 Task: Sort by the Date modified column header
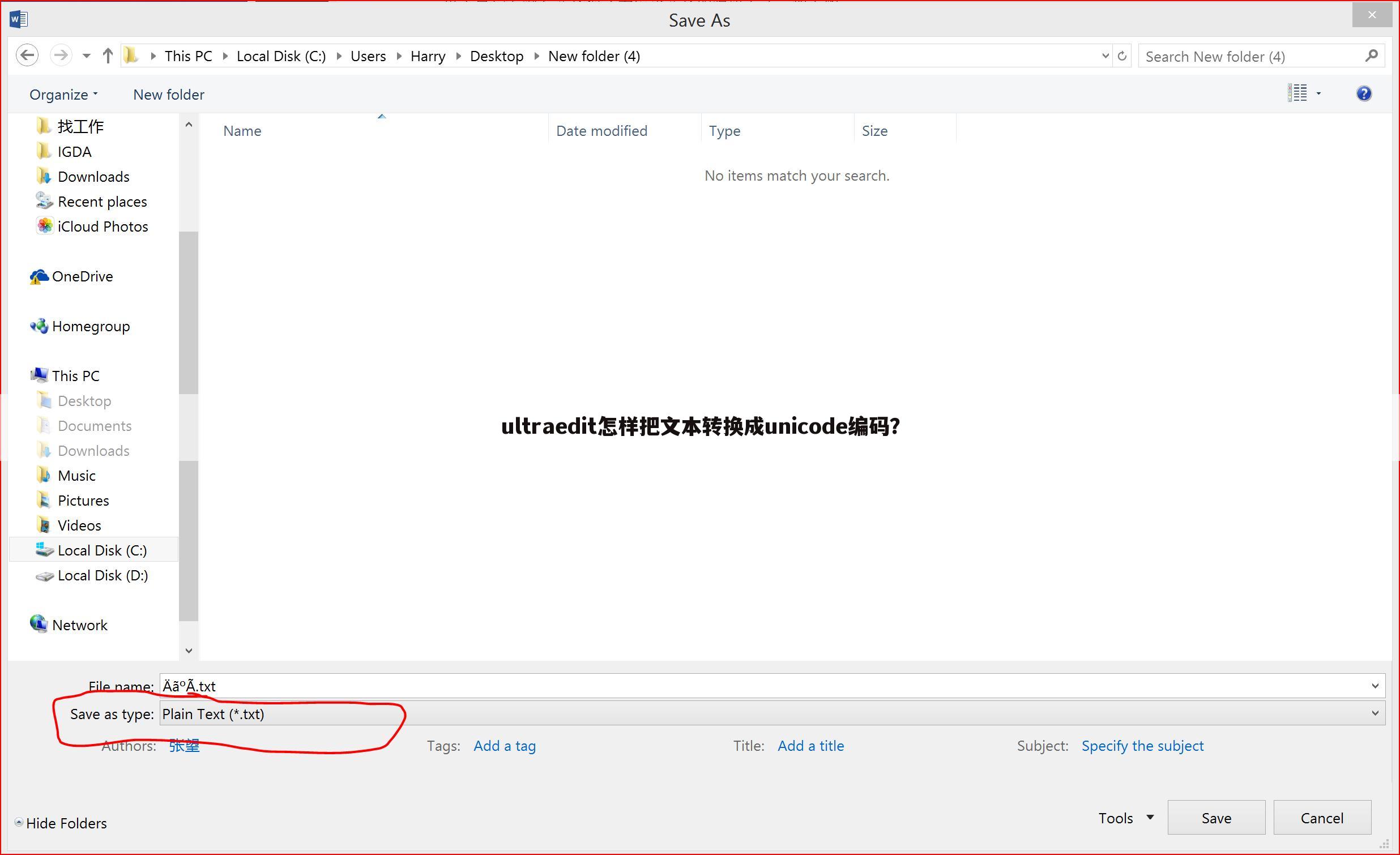[x=625, y=131]
